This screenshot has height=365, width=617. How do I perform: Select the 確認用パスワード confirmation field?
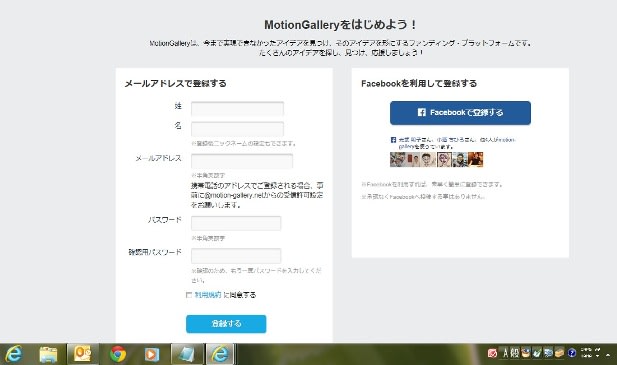click(x=236, y=255)
